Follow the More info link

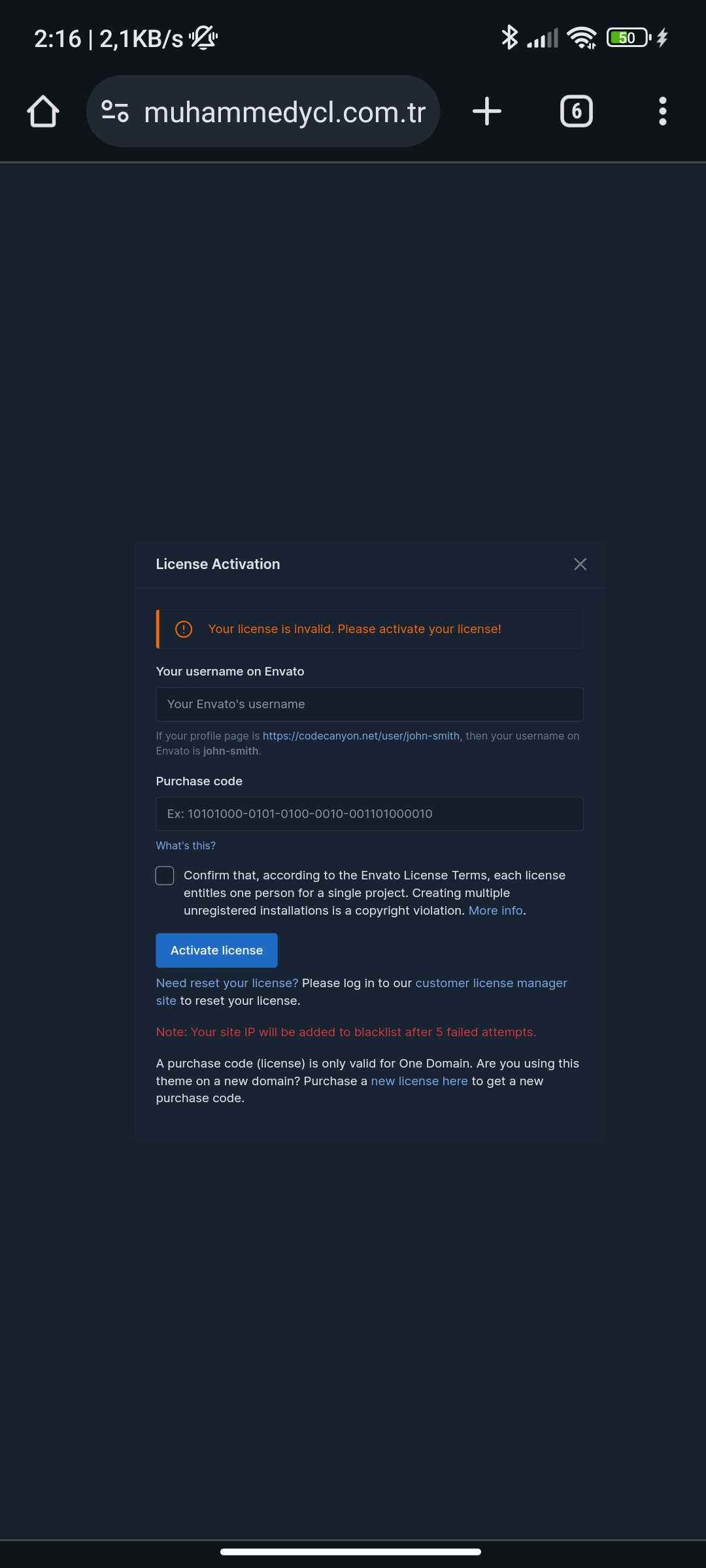coord(496,911)
